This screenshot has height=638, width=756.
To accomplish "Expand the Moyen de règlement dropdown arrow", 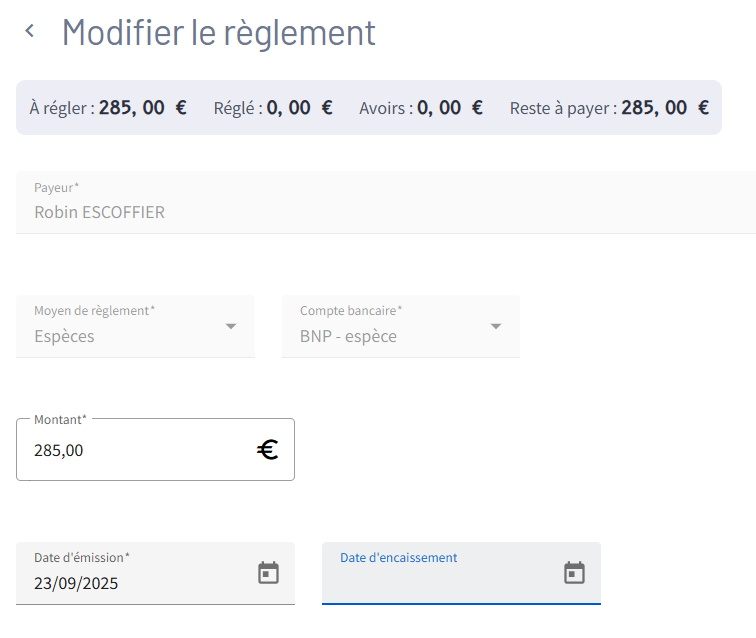I will pos(231,327).
